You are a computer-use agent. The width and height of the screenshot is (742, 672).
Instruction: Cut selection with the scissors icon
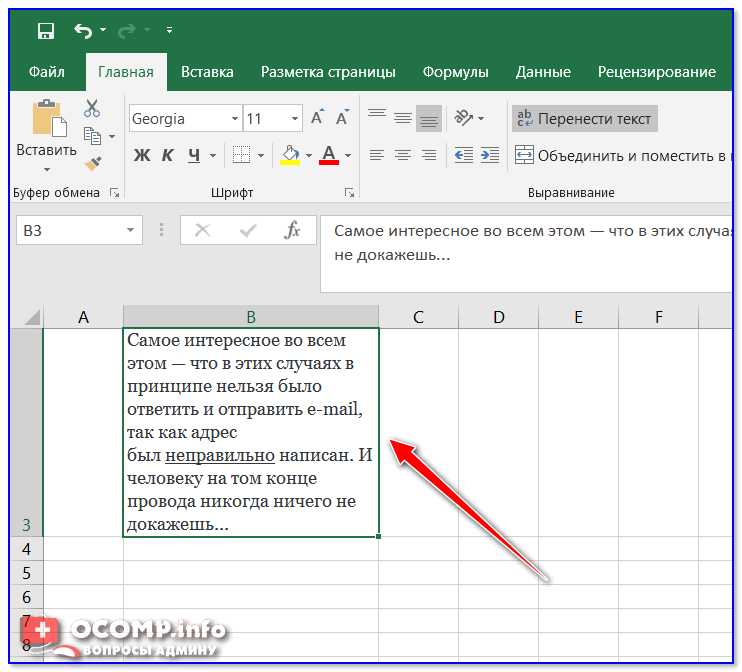click(92, 108)
